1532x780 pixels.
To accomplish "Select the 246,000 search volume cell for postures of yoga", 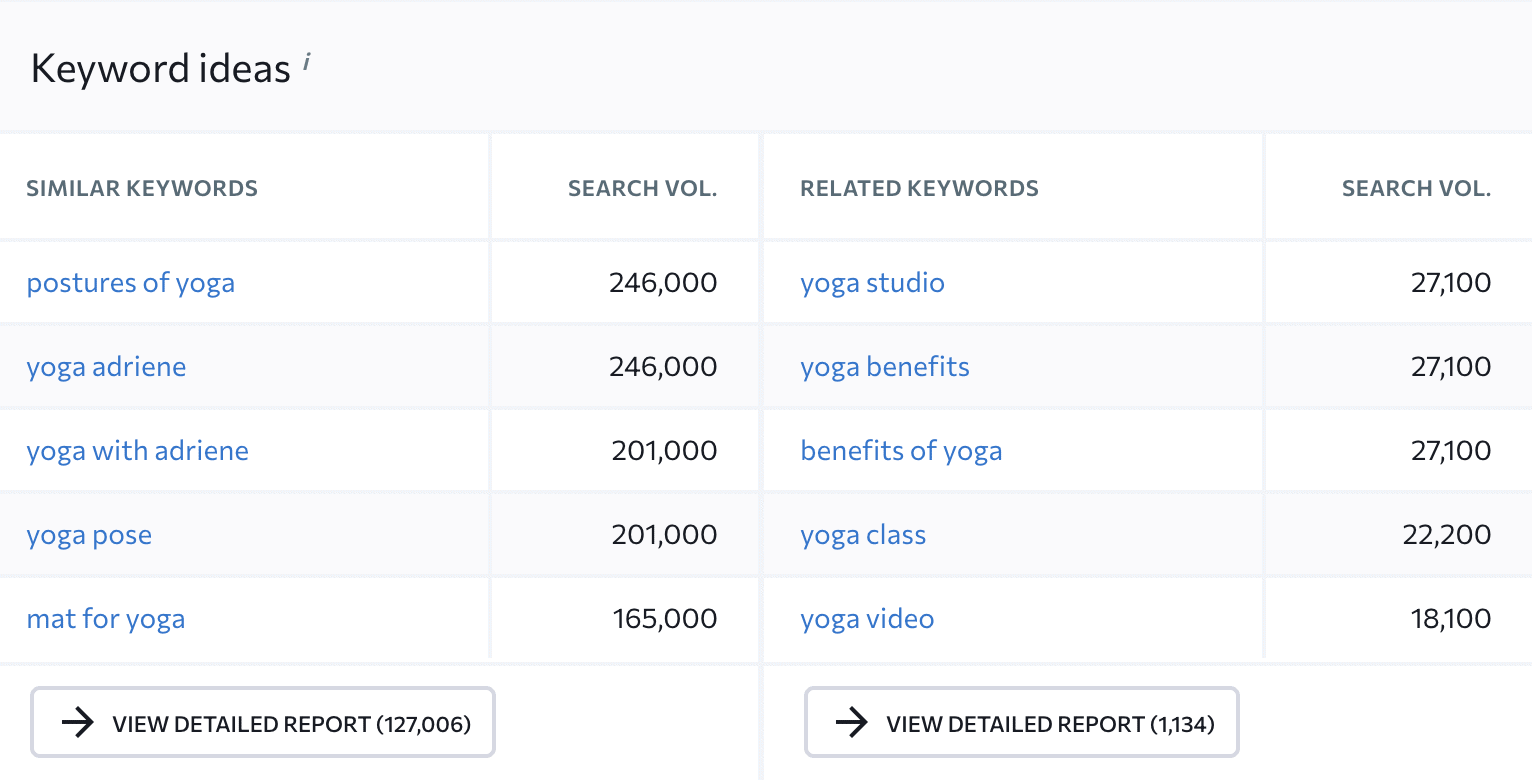I will (x=663, y=283).
